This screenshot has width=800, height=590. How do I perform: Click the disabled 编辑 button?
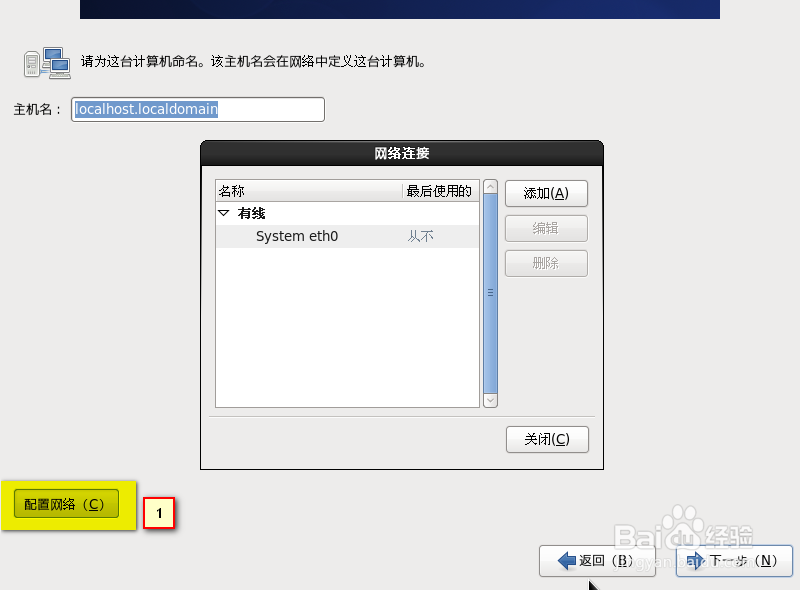(x=546, y=228)
